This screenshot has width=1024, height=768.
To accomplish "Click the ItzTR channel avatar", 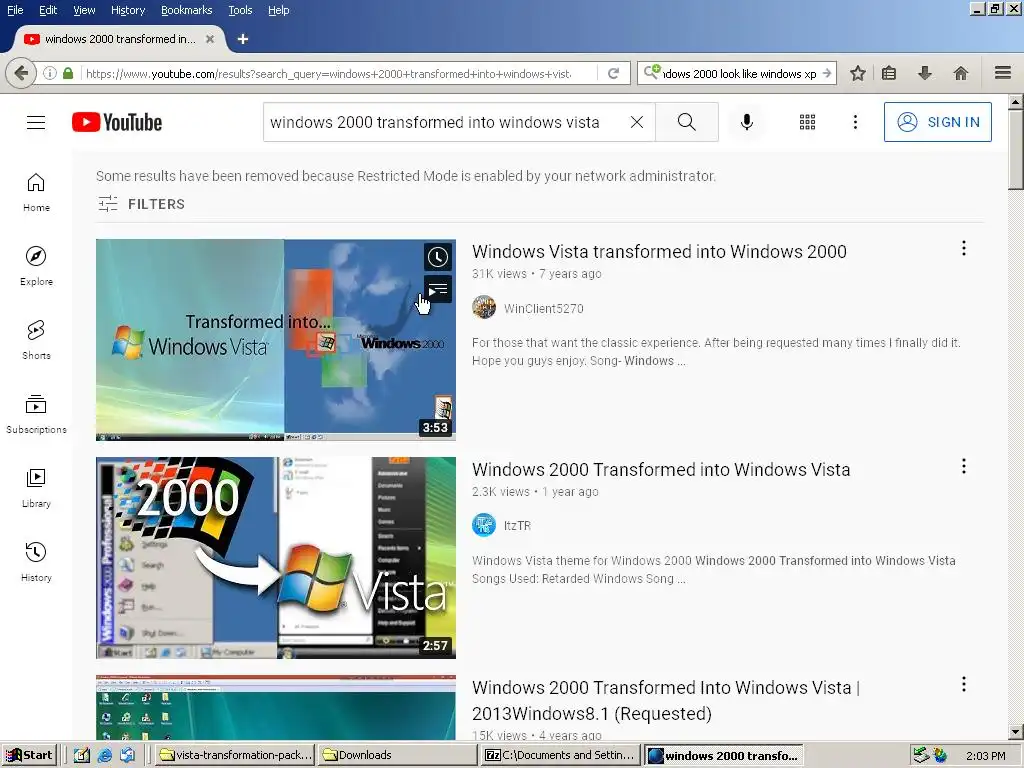I will click(x=484, y=525).
